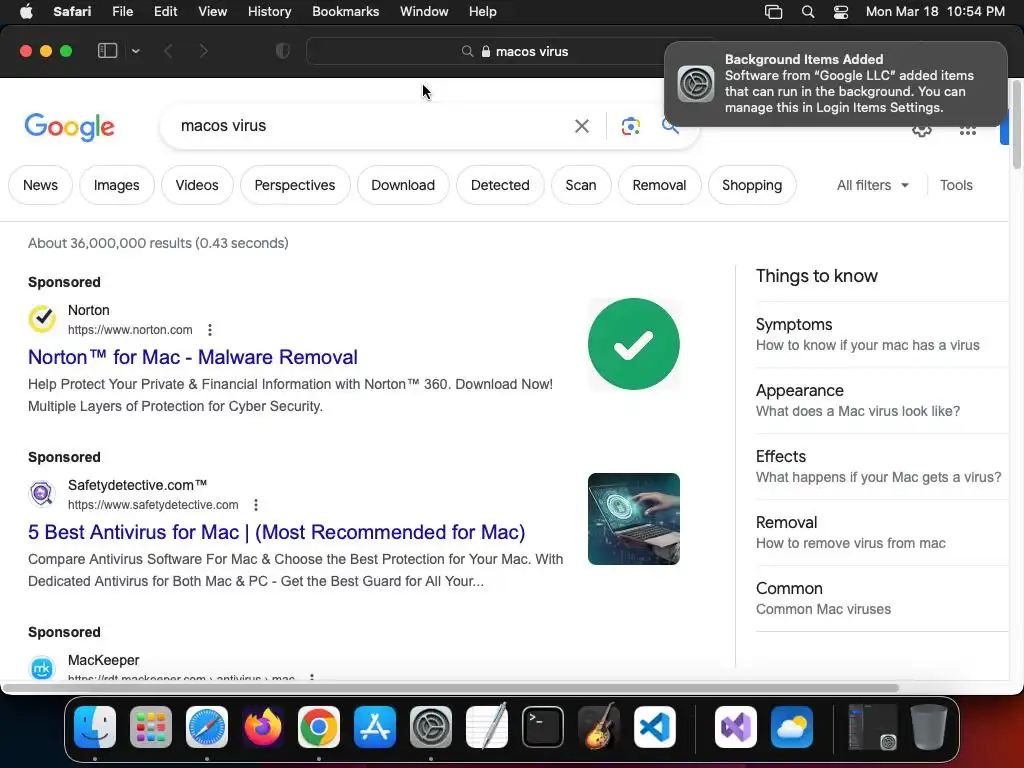Open the three-dot menu beside norton.com

(210, 330)
